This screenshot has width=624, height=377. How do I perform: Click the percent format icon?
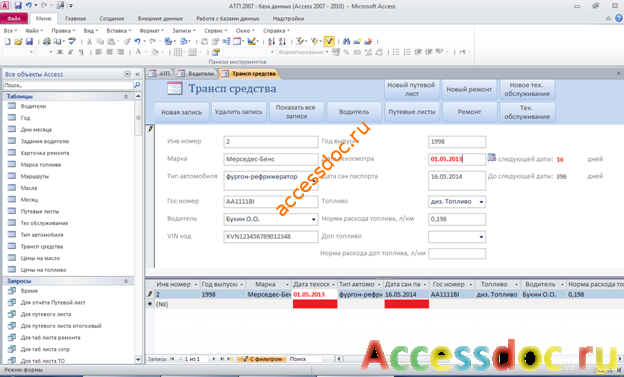point(346,52)
